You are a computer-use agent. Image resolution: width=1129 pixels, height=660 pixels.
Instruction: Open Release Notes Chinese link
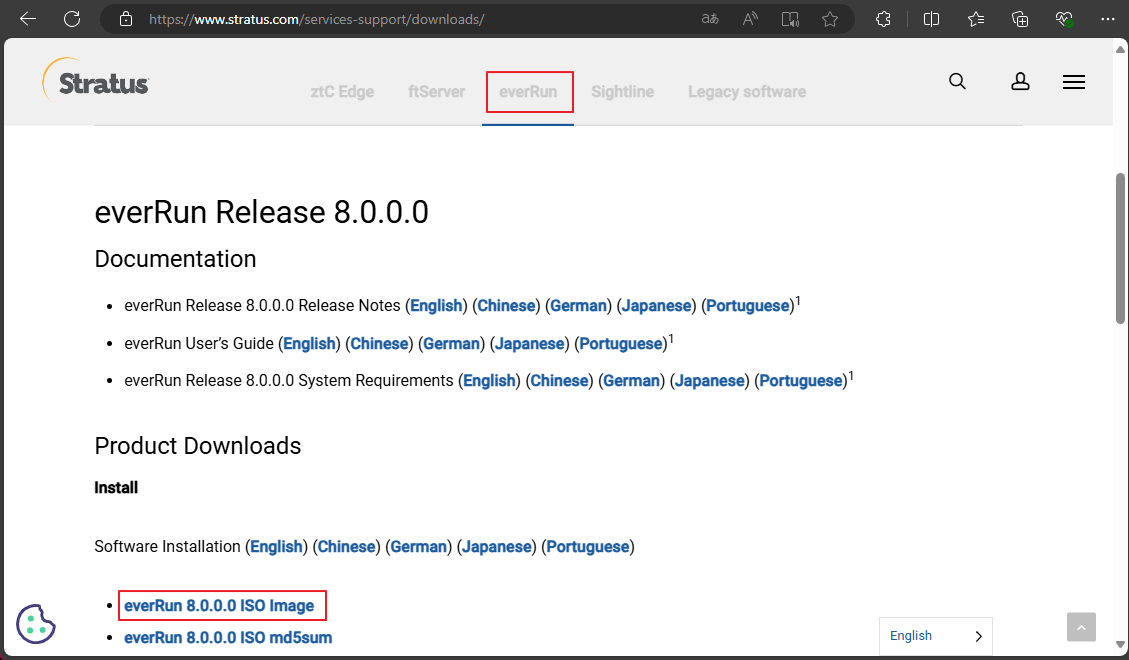coord(507,306)
